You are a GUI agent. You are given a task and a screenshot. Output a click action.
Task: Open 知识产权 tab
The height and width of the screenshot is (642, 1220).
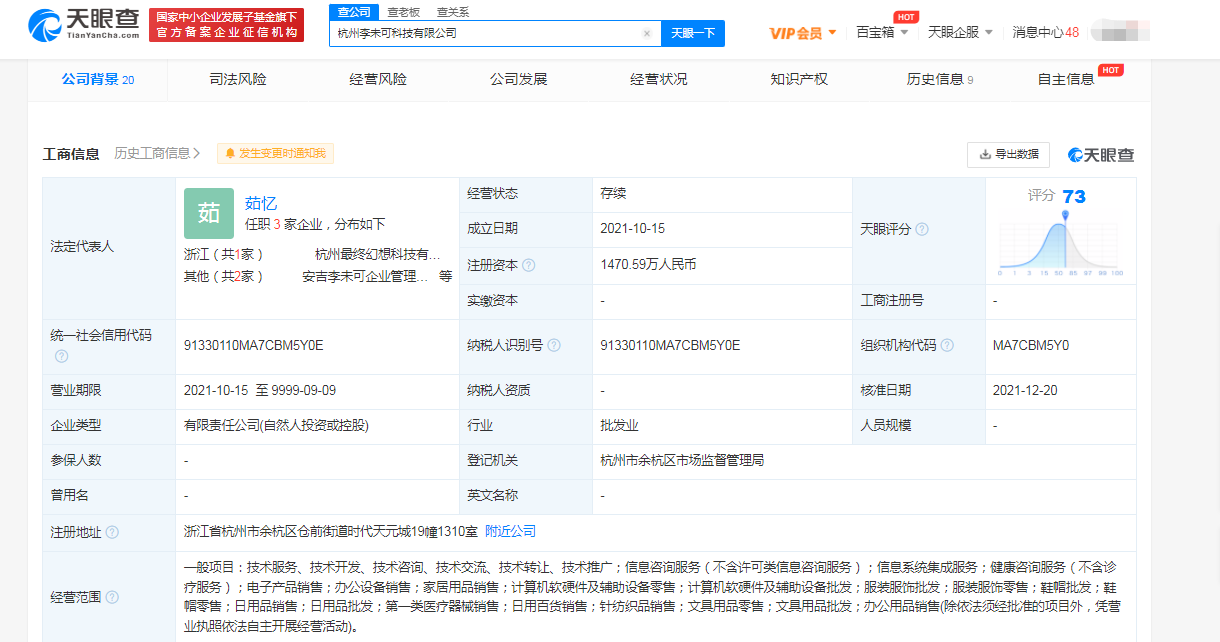click(x=799, y=79)
